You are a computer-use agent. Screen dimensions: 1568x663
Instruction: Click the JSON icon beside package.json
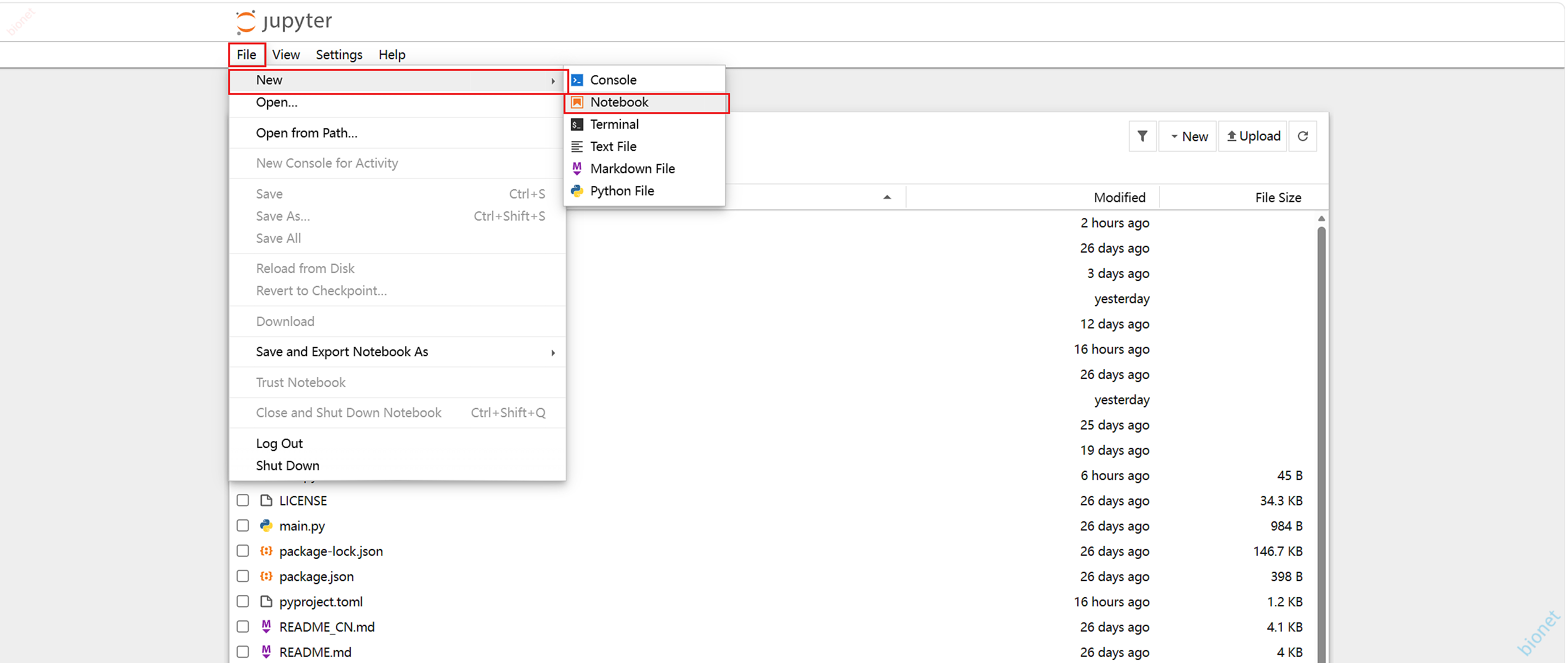266,576
